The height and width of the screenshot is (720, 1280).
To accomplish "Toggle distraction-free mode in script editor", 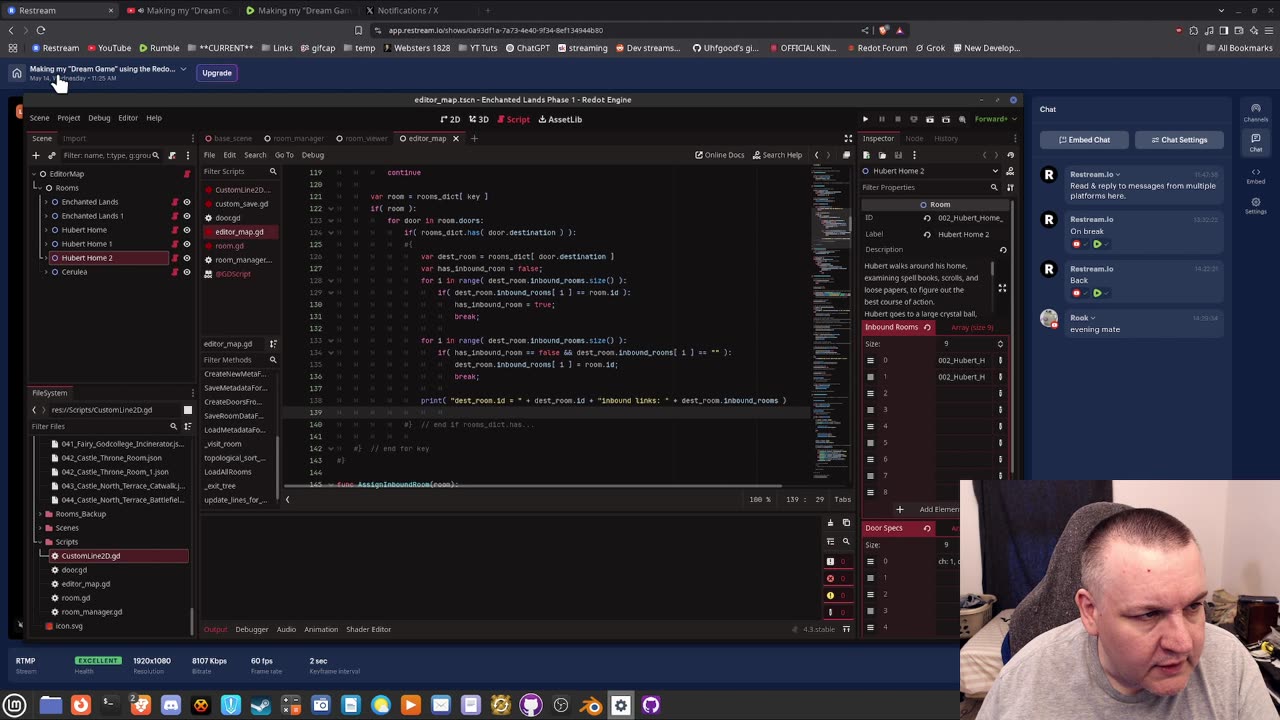I will (848, 138).
